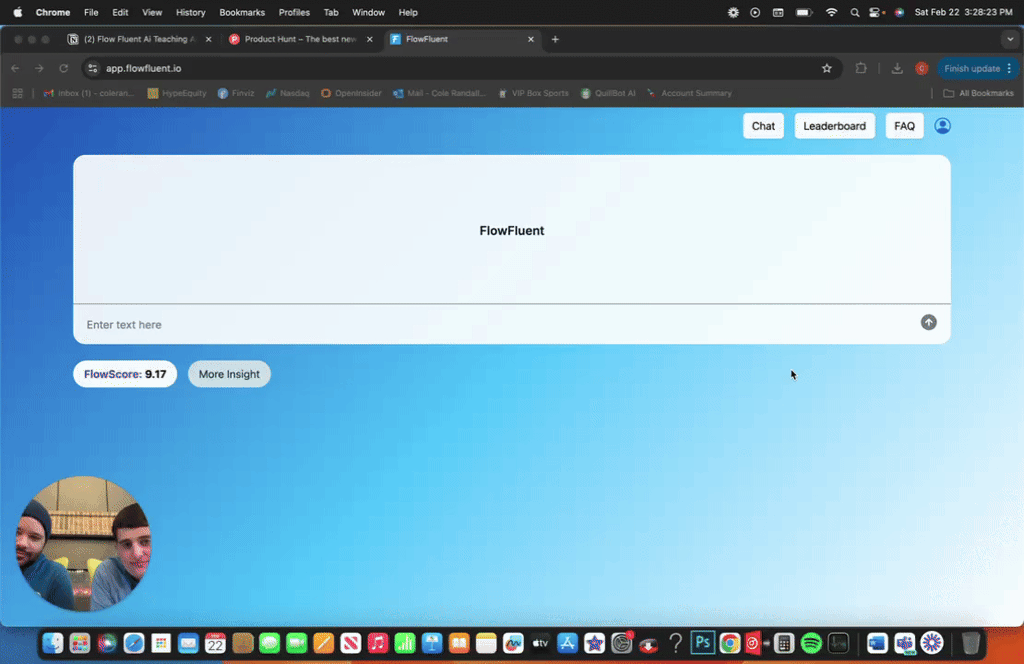
Task: Open Chrome downloads icon
Action: [x=897, y=69]
